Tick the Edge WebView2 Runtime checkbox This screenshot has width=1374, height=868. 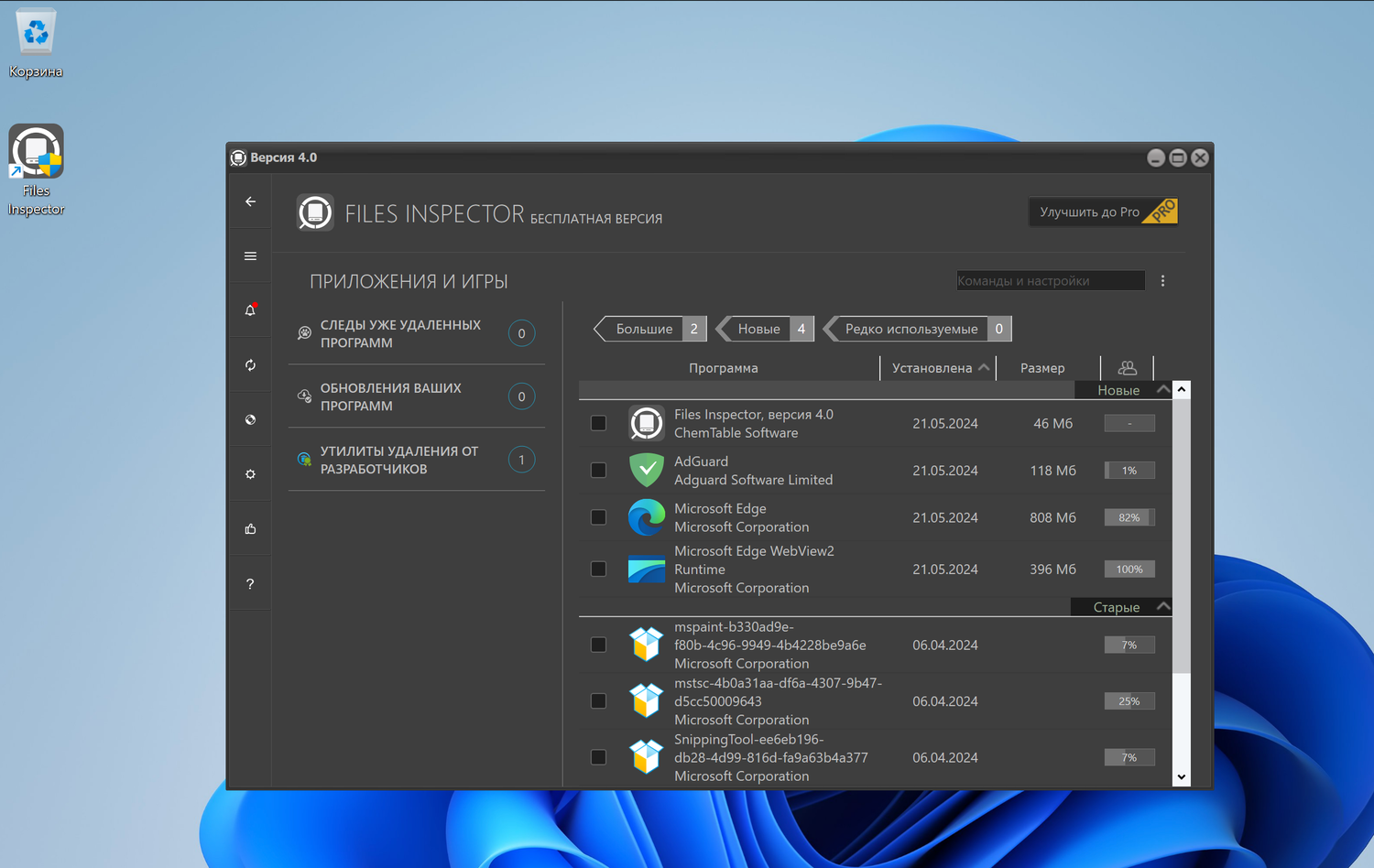tap(598, 569)
